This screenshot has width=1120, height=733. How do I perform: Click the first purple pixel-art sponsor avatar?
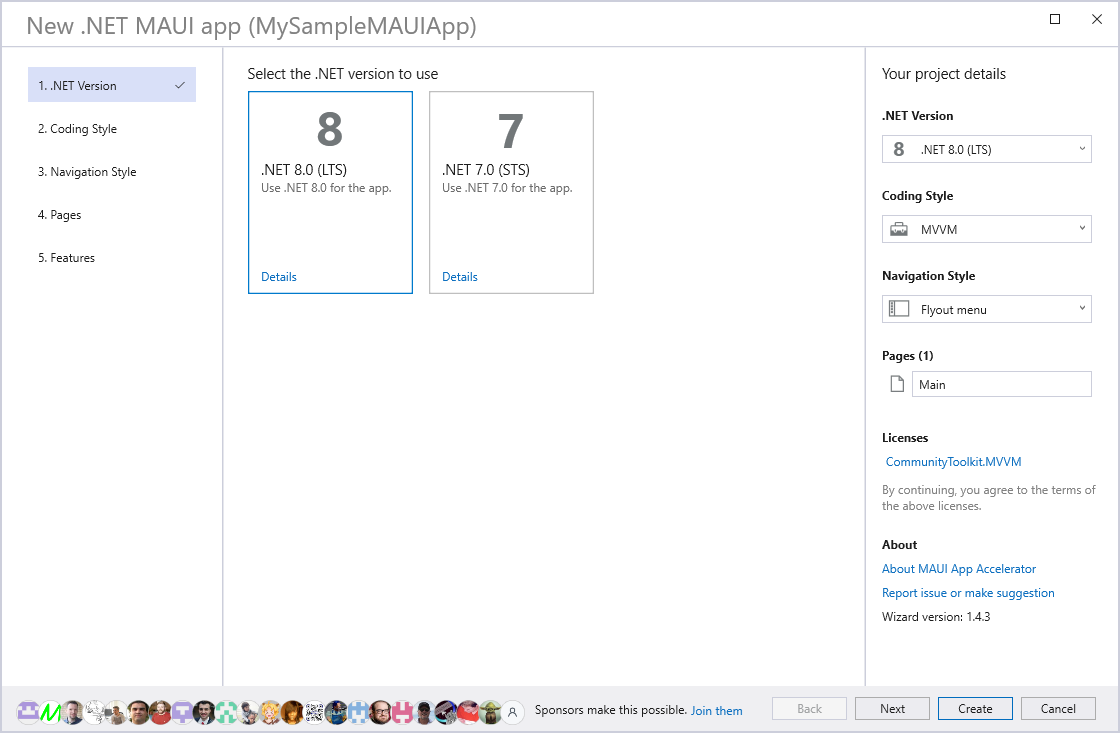(x=28, y=712)
